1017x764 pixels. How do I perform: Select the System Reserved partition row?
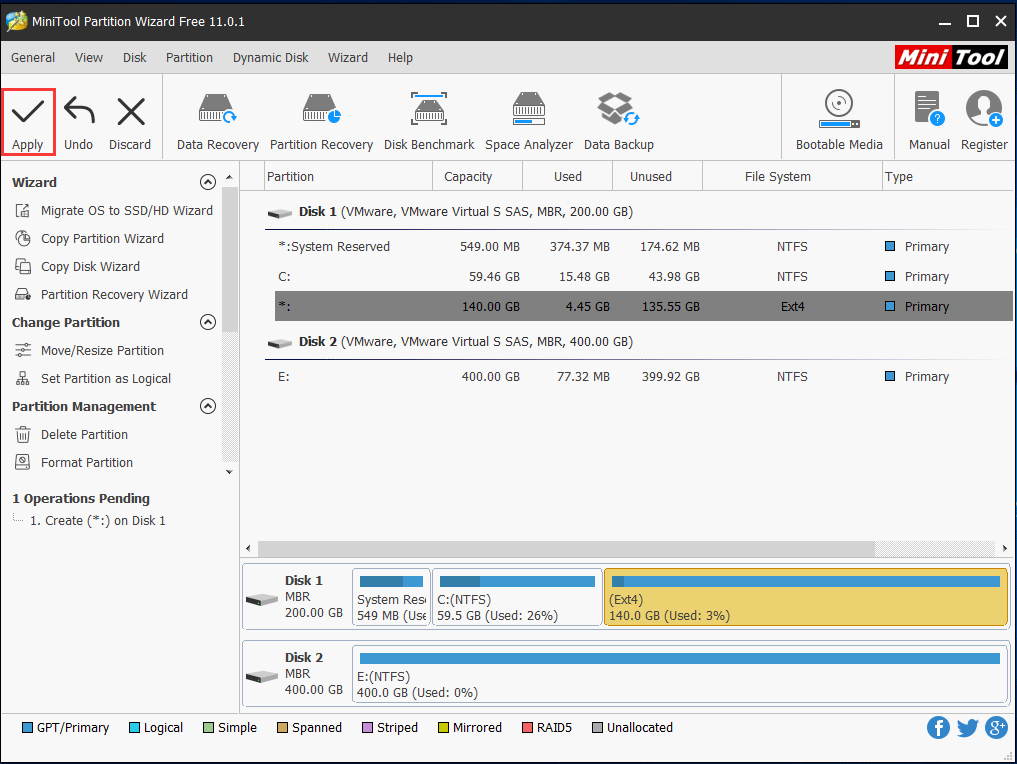[x=643, y=246]
